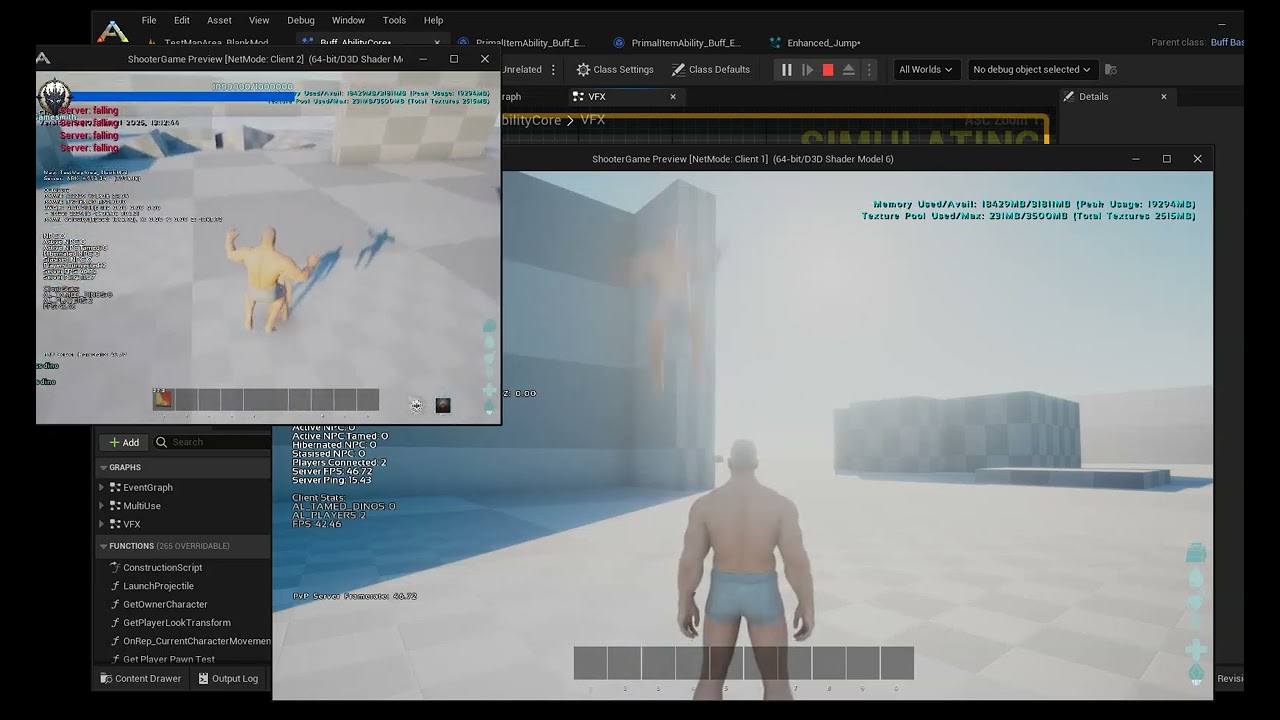Viewport: 1280px width, 720px height.
Task: Select the GetOwnerCharacter function
Action: [x=165, y=604]
